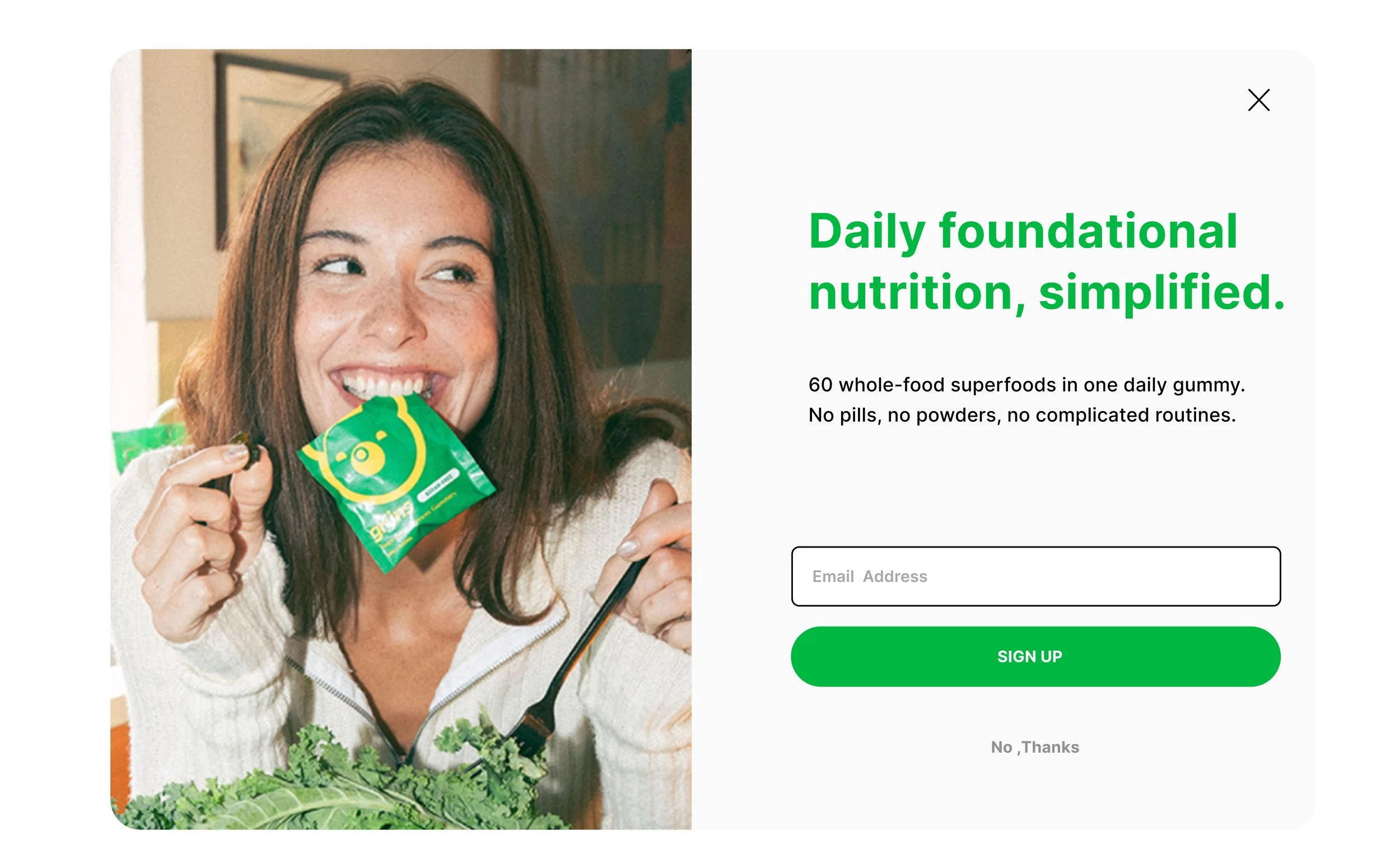Image resolution: width=1400 pixels, height=859 pixels.
Task: Click the word 'simplified.' in the headline
Action: click(1161, 292)
